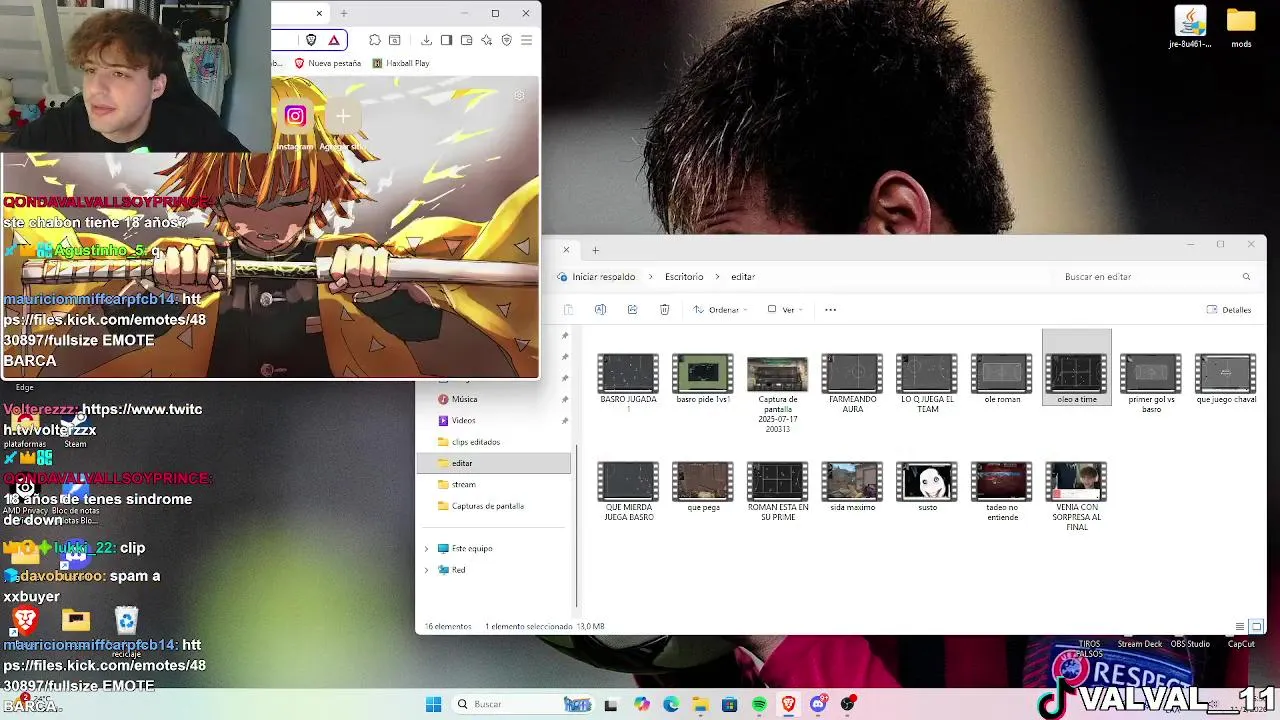
Task: Switch Explorer to large thumbnails view
Action: click(x=1256, y=627)
